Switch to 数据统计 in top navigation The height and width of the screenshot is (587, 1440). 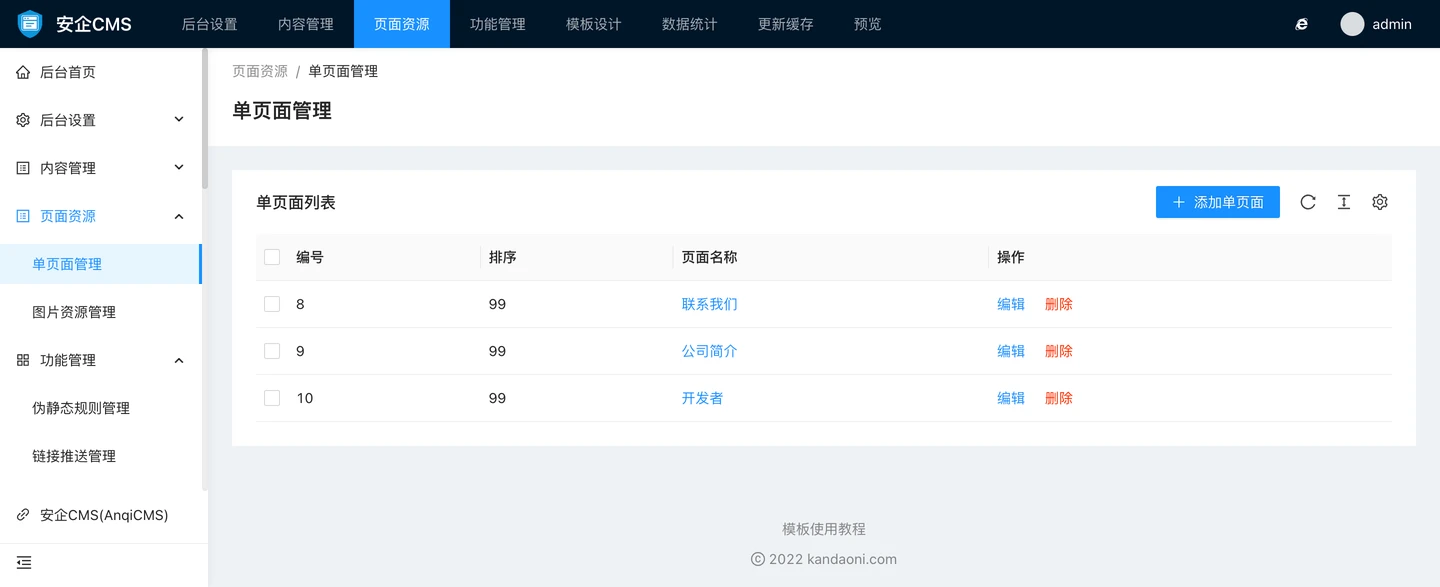(x=689, y=24)
